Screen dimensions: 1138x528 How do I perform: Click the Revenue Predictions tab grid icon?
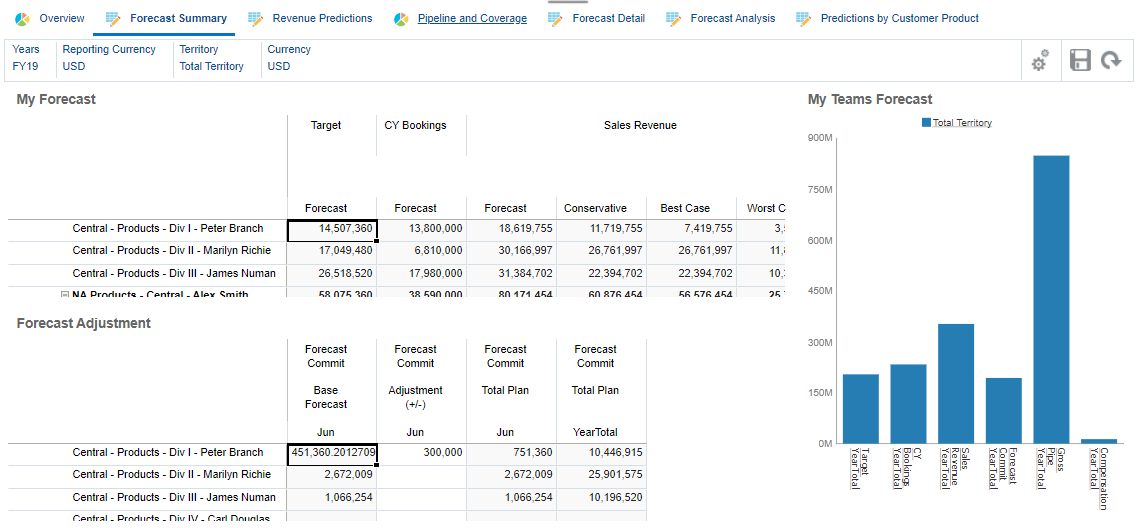256,19
